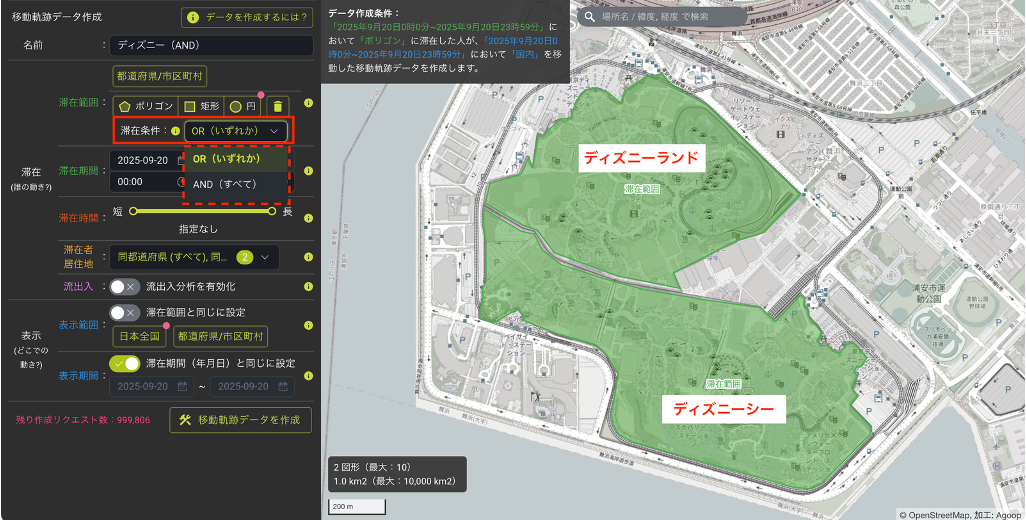Enable the 流出入分析を有効化 toggle
The height and width of the screenshot is (520, 1026).
(124, 286)
